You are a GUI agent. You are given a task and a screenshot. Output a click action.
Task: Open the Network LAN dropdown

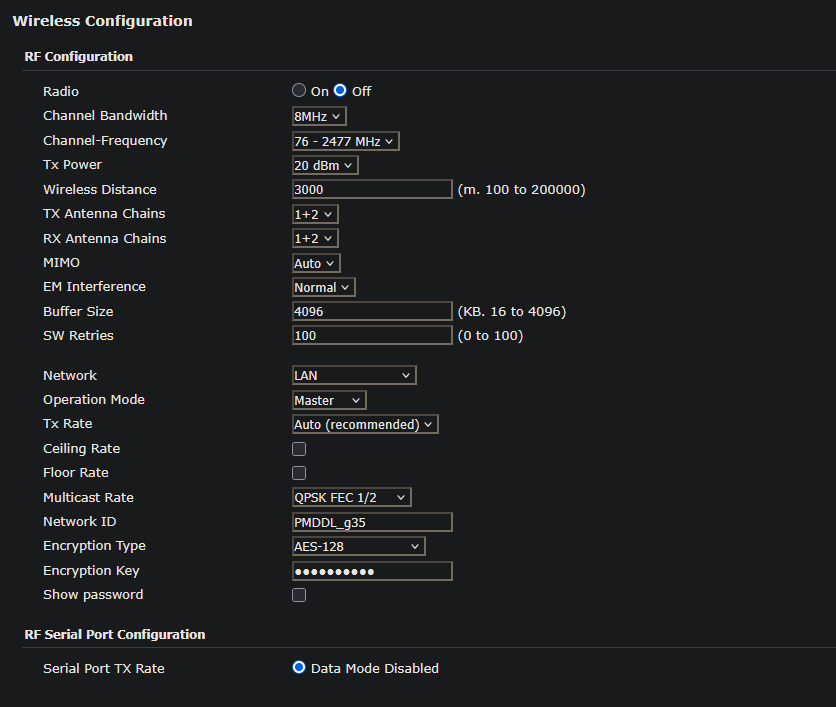[354, 375]
